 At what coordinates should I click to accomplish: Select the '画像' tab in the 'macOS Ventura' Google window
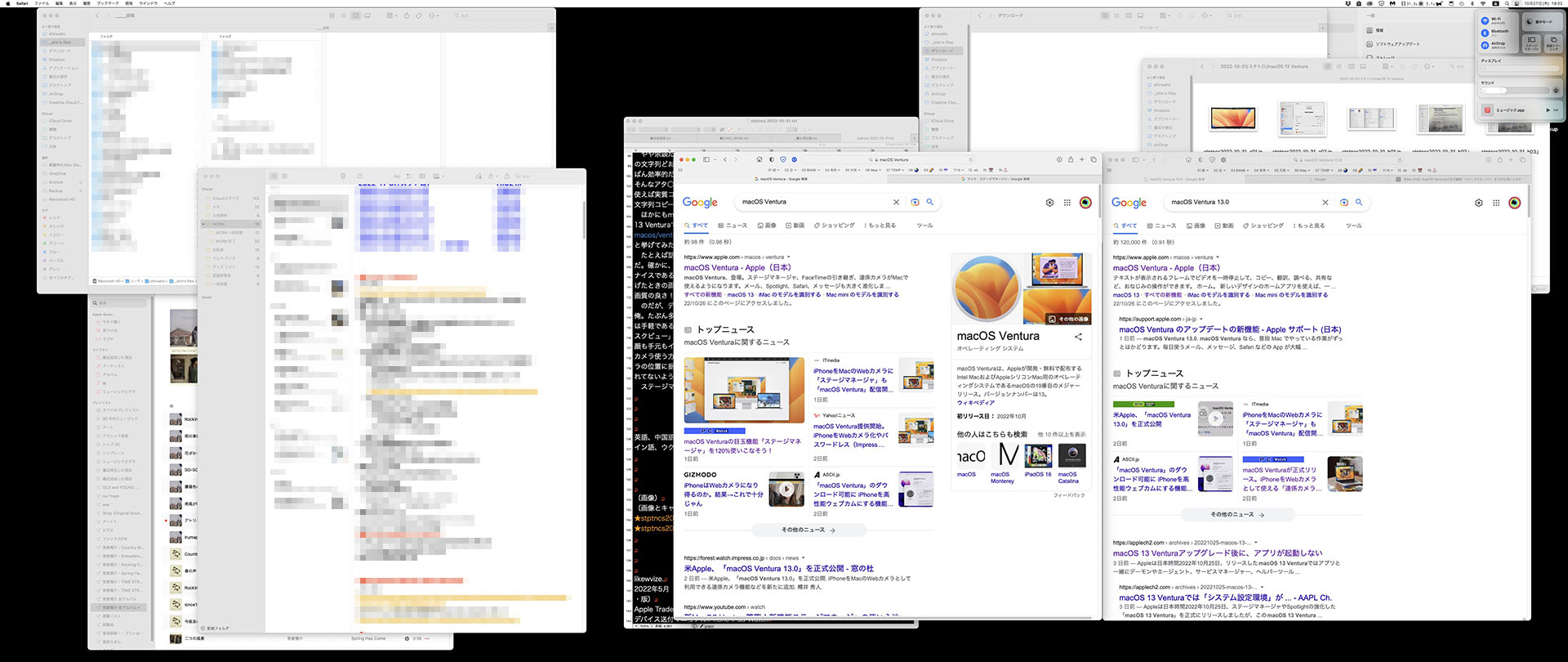767,226
